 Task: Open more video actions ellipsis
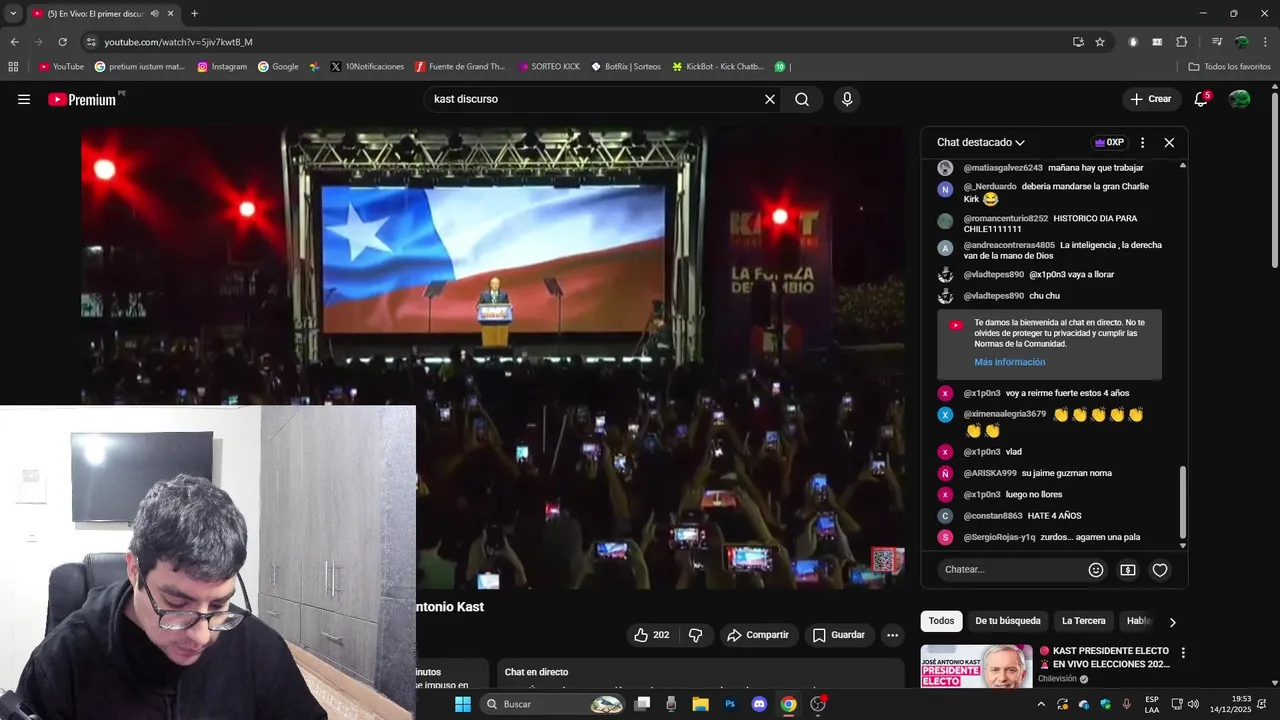click(892, 635)
